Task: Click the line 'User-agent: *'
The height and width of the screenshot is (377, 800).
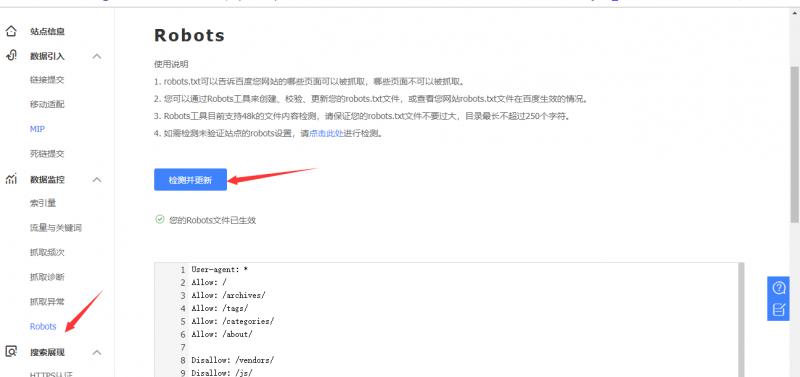Action: click(219, 269)
